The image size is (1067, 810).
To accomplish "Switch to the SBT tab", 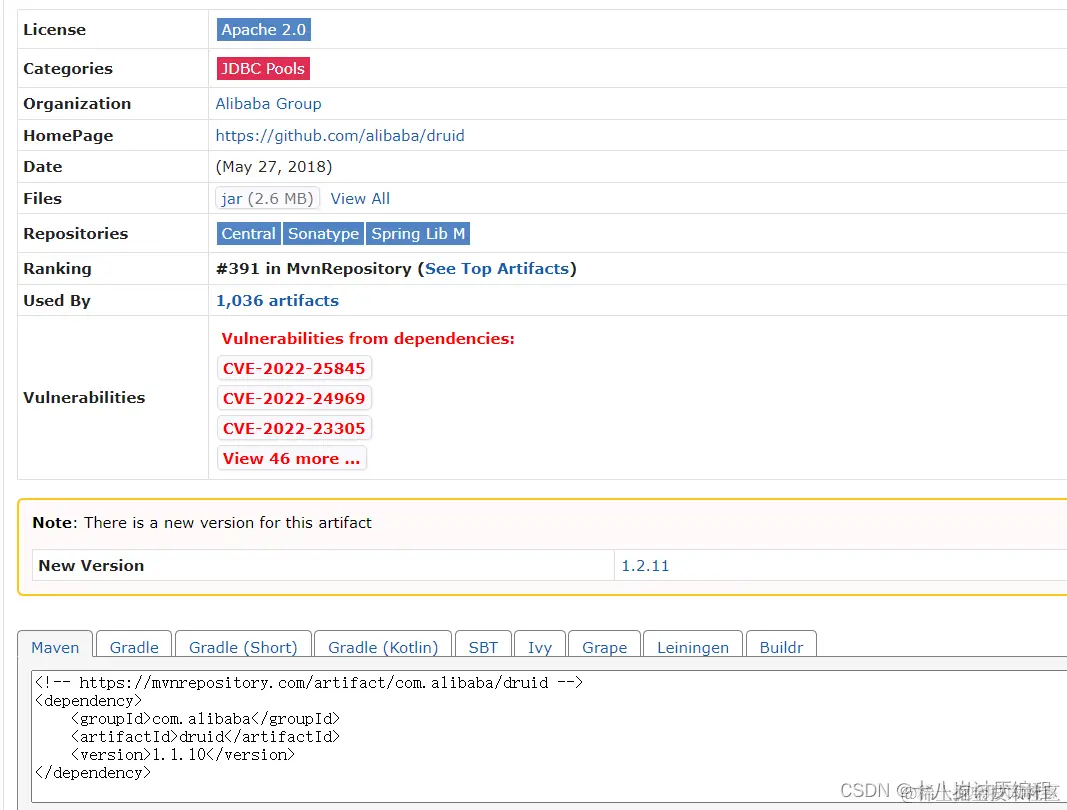I will (x=483, y=647).
